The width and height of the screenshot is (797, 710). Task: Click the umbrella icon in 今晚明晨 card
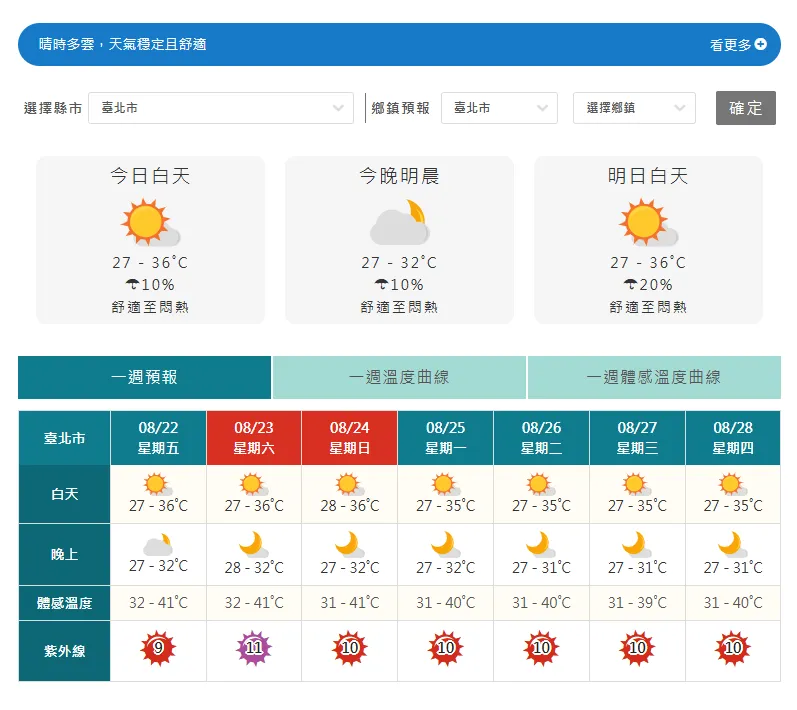point(381,284)
